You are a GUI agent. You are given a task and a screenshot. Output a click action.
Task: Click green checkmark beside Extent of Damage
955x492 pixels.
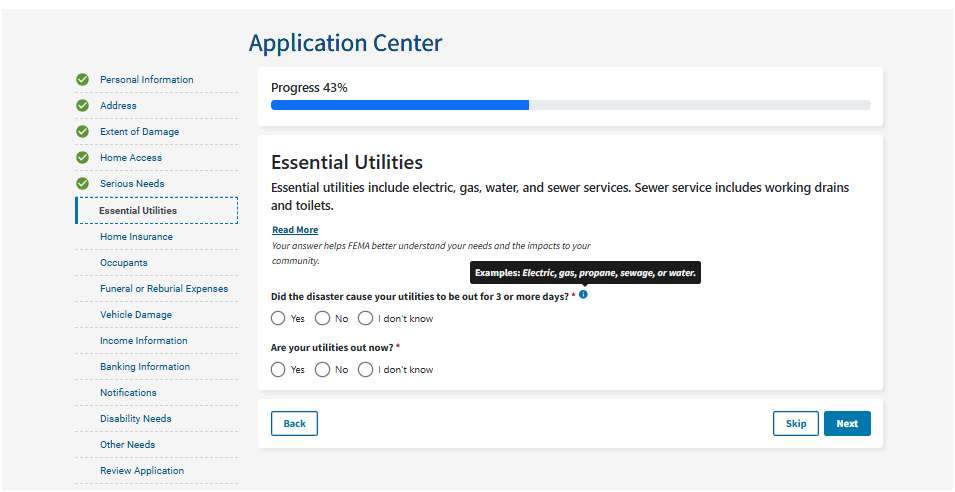(83, 132)
